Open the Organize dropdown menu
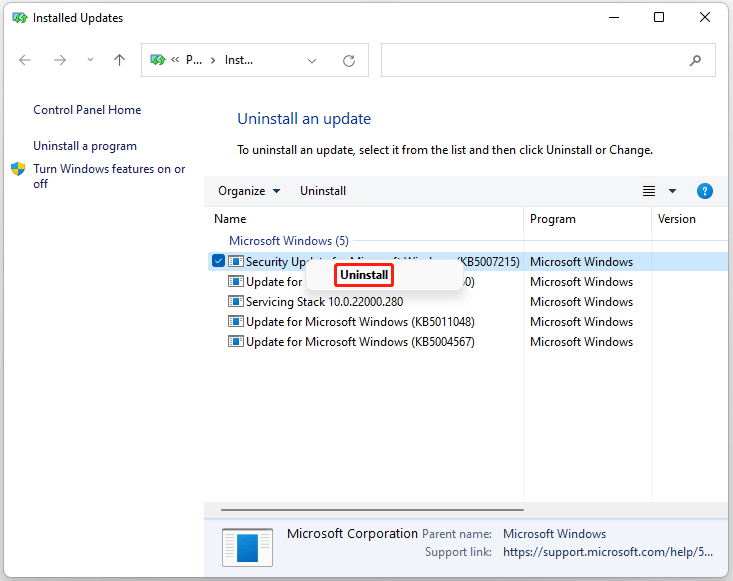The width and height of the screenshot is (733, 581). click(x=249, y=191)
